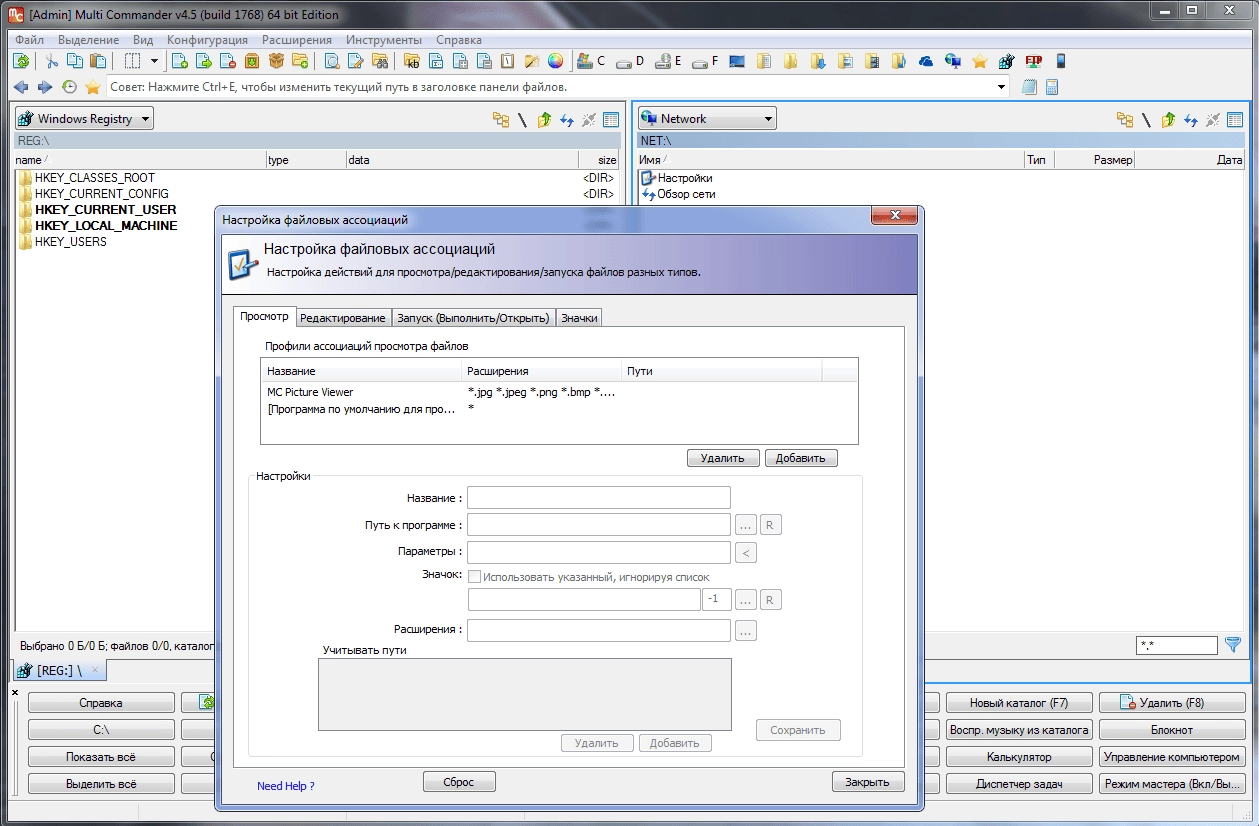The width and height of the screenshot is (1259, 826).
Task: Click the blue cloud toolbar icon
Action: point(926,61)
